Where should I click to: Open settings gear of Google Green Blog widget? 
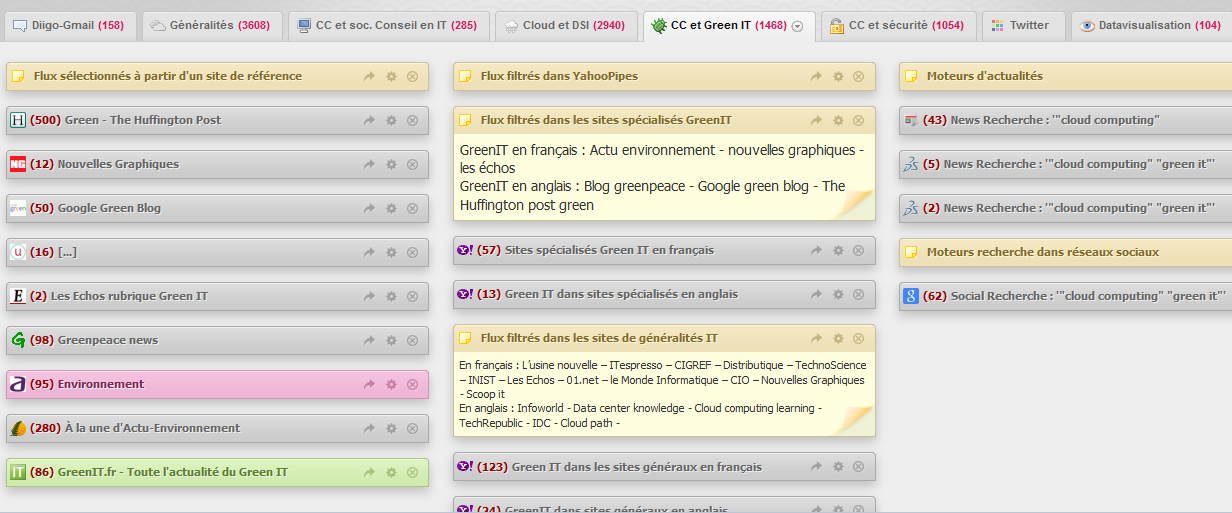(391, 208)
